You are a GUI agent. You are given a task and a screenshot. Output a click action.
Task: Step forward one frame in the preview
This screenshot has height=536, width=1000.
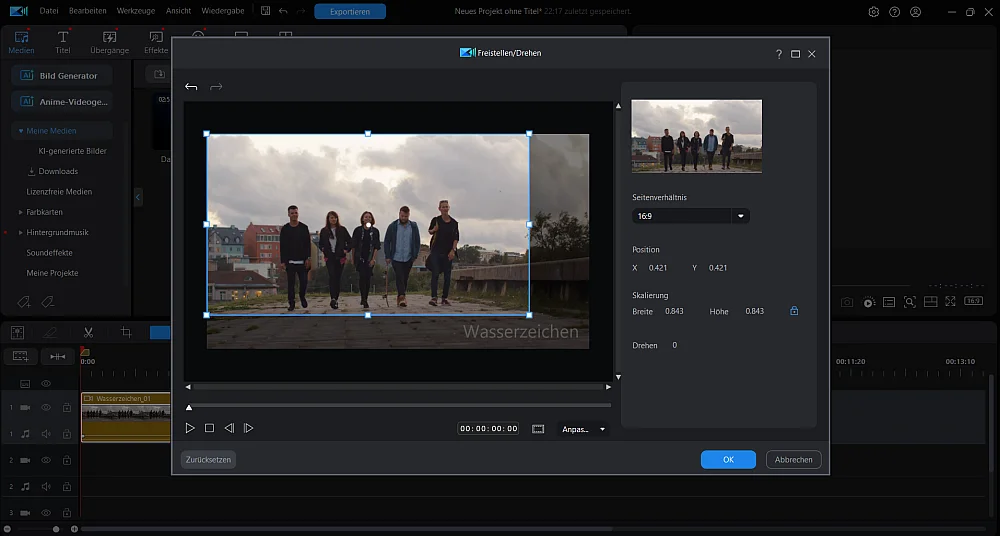pos(249,428)
